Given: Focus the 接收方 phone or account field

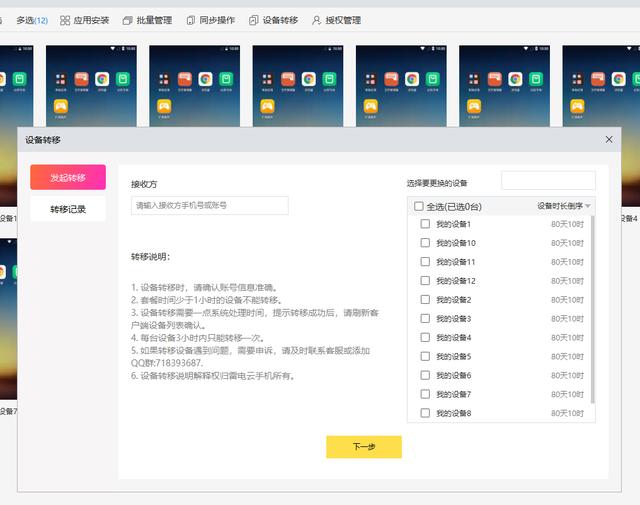Looking at the screenshot, I should [x=210, y=205].
